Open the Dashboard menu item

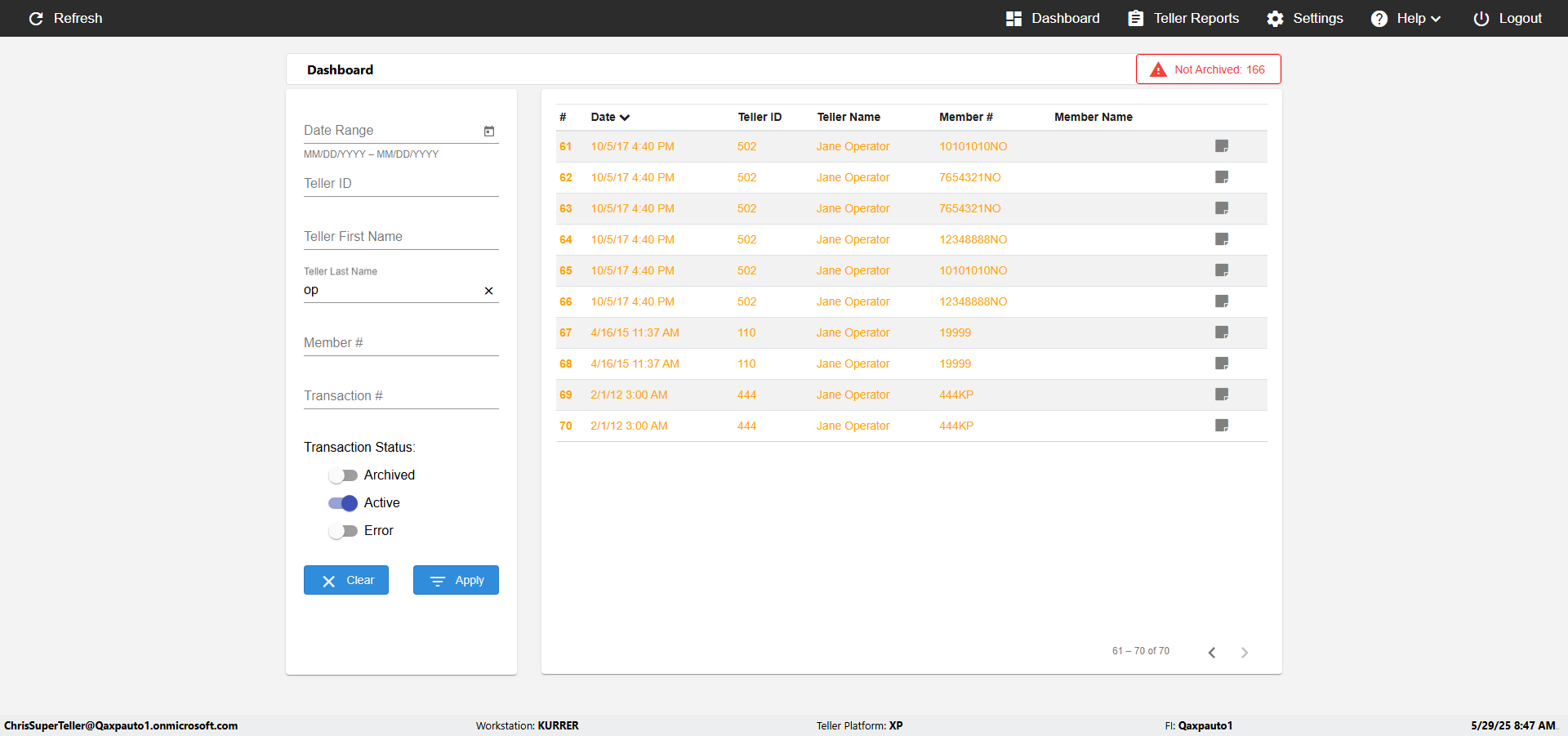1053,18
